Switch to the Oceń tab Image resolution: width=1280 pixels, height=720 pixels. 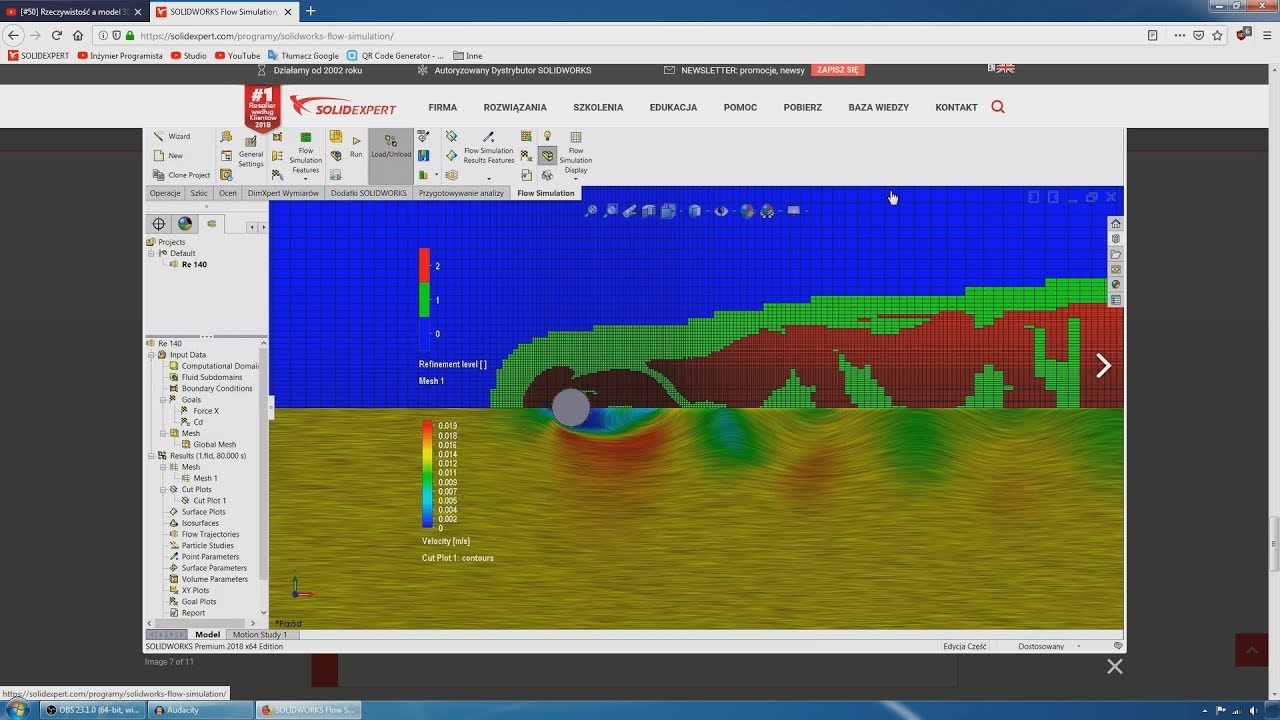coord(228,193)
